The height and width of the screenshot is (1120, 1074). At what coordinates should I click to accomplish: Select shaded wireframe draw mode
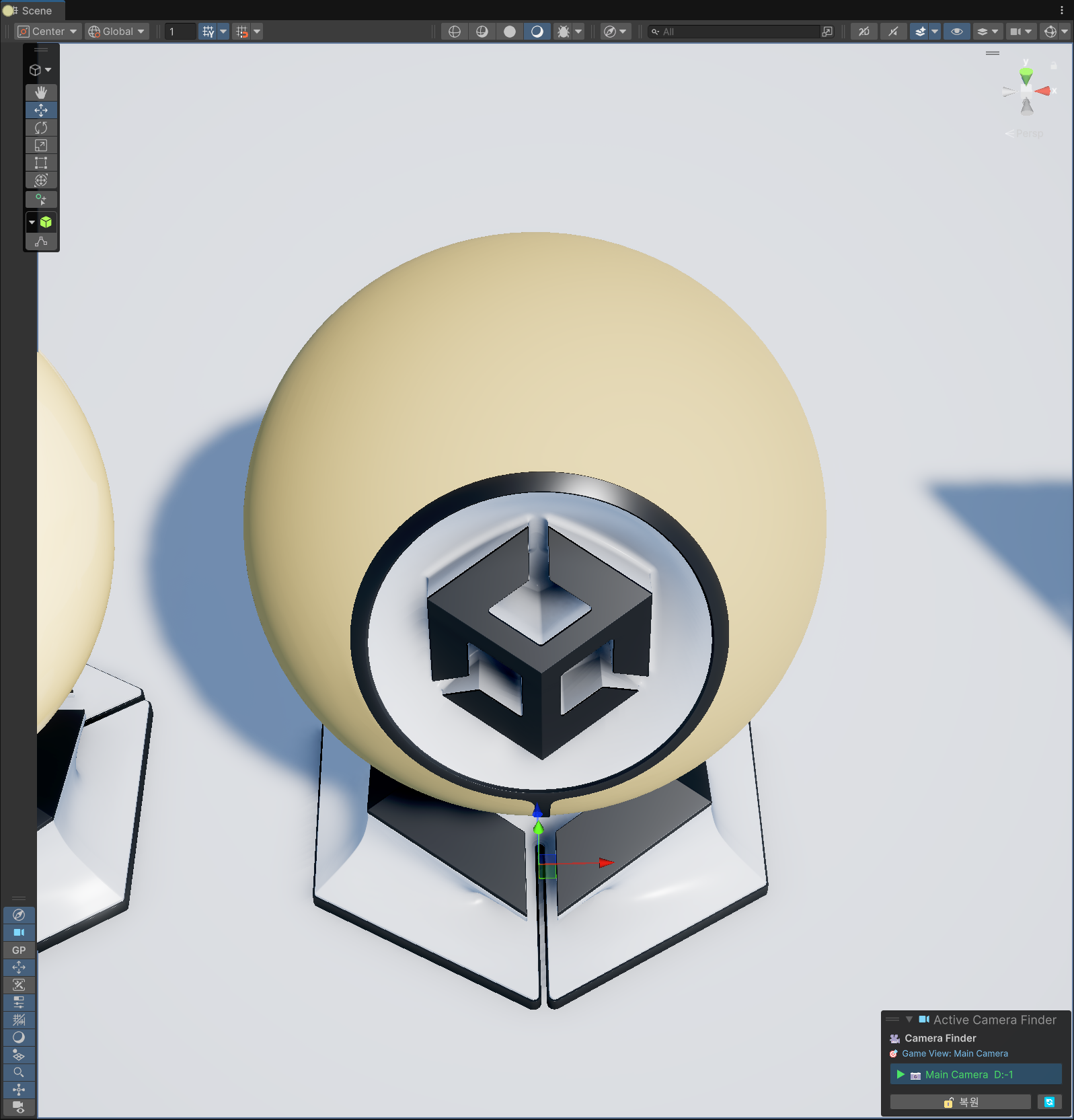[482, 32]
